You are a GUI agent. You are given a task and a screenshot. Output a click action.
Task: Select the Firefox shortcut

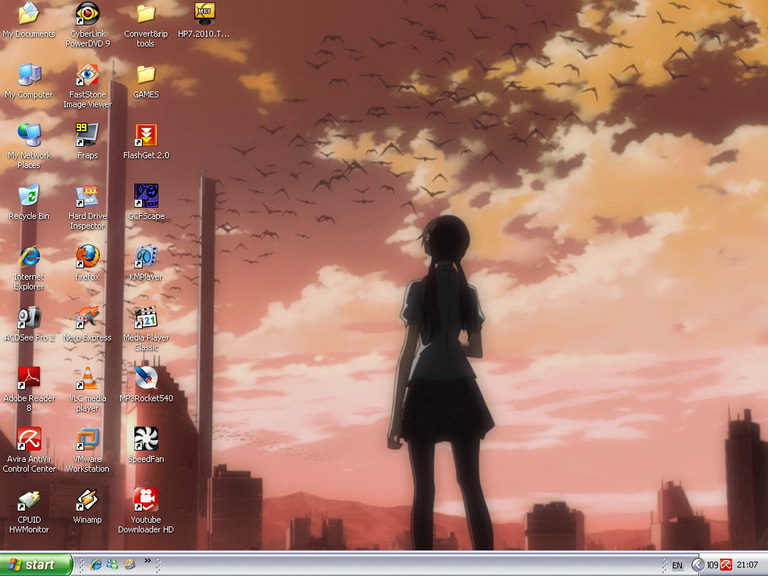point(88,263)
